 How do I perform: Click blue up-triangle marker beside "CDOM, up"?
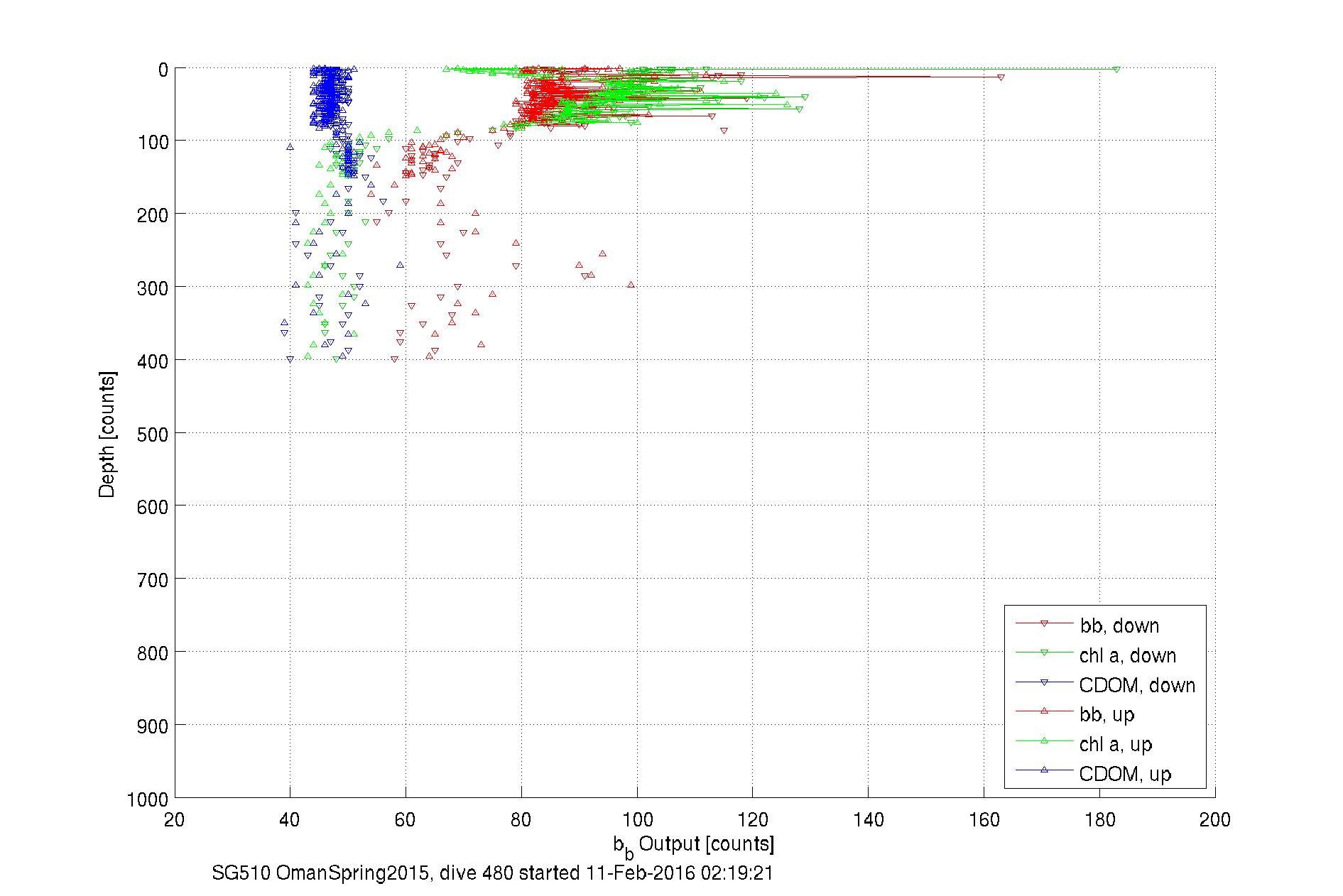[1044, 770]
